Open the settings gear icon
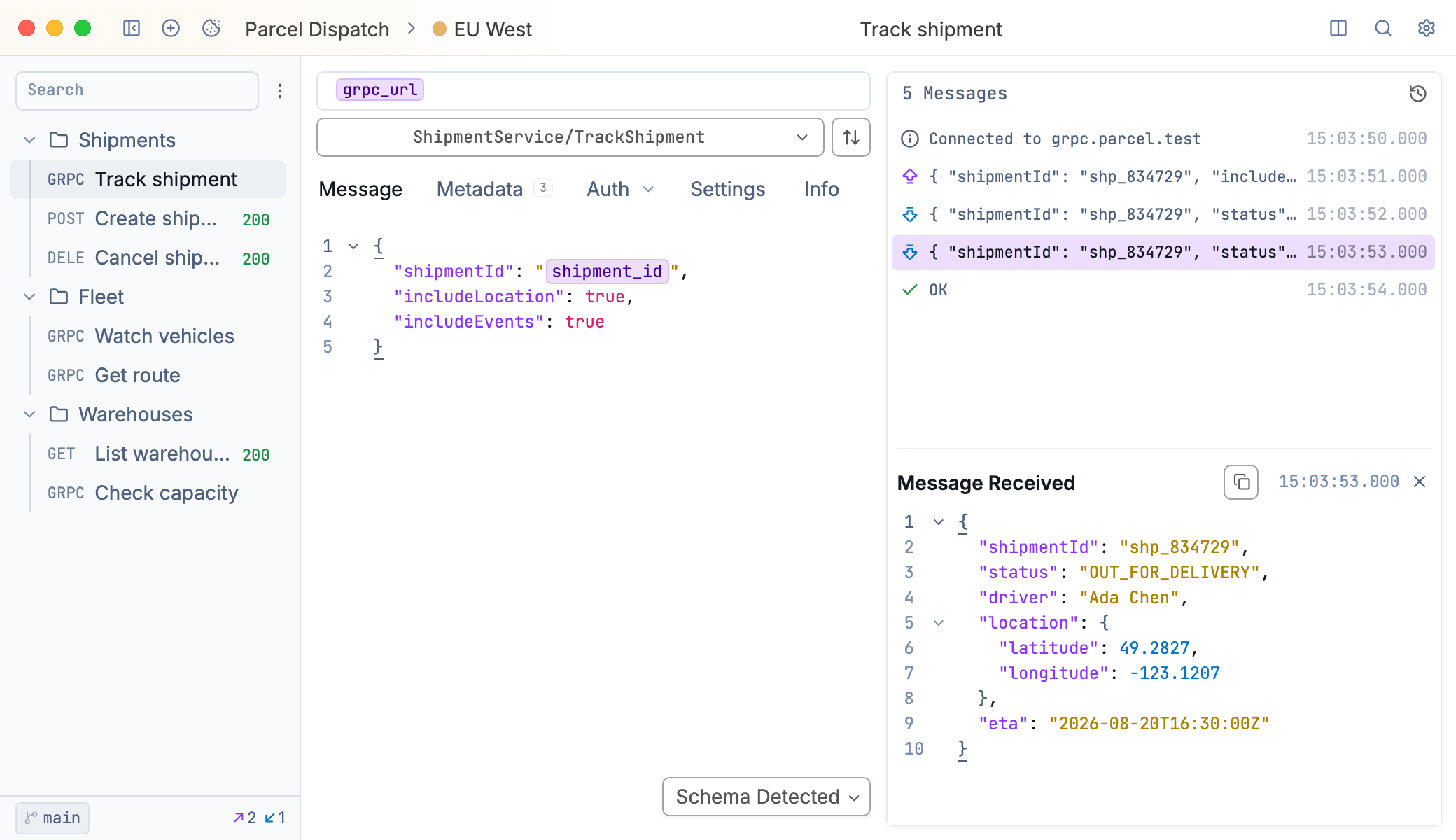The width and height of the screenshot is (1456, 840). [1427, 28]
